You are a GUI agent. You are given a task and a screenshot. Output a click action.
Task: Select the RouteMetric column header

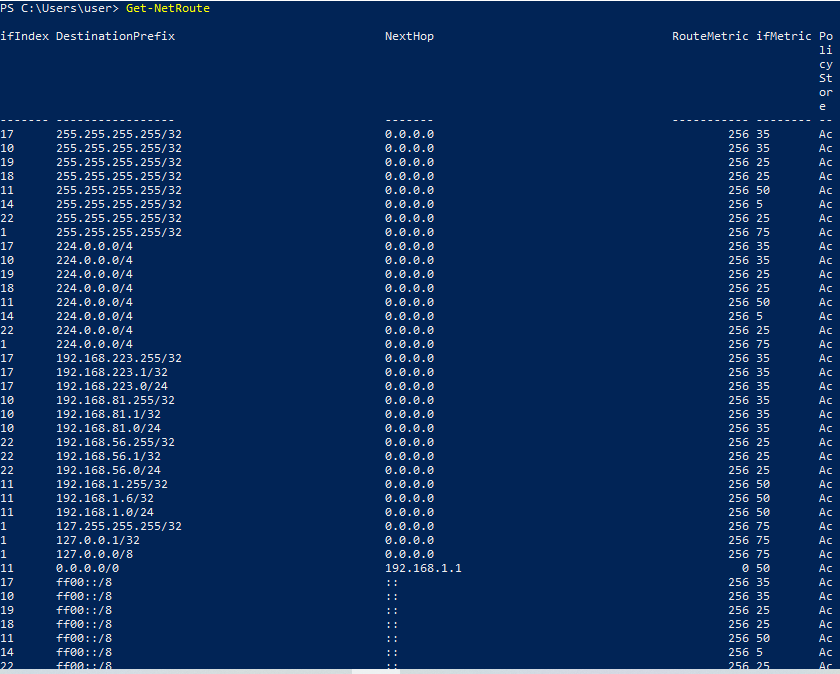click(x=710, y=36)
